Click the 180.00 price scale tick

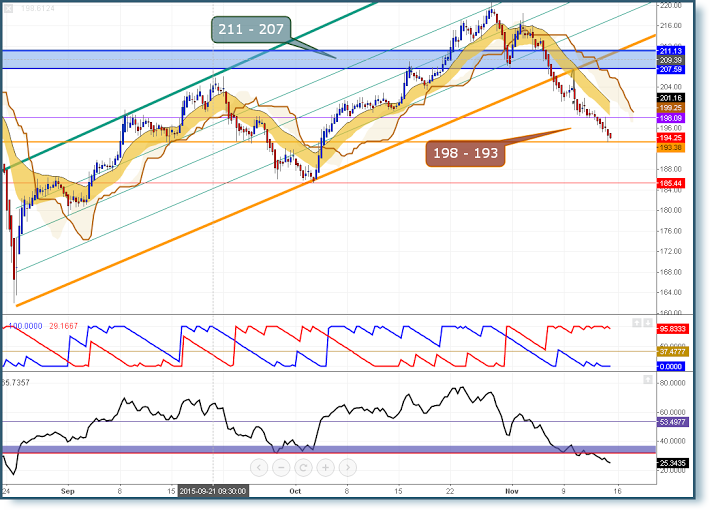671,210
